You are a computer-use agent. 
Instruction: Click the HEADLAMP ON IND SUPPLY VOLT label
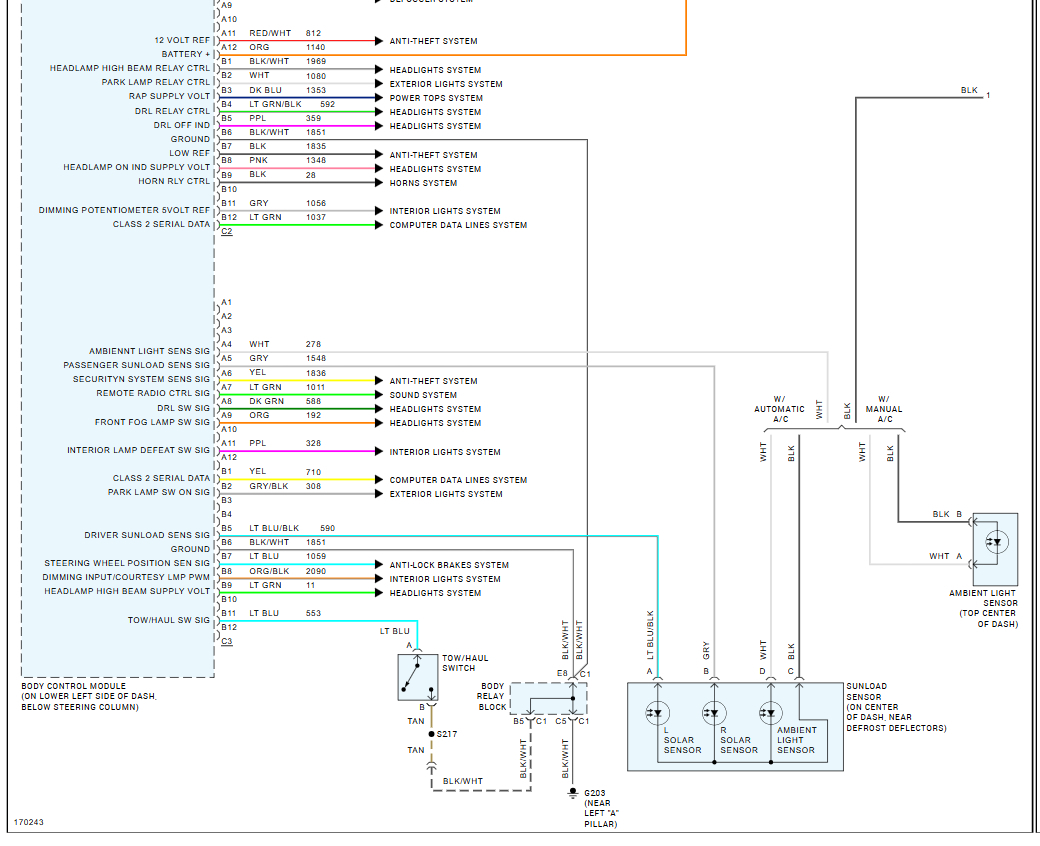pyautogui.click(x=137, y=167)
